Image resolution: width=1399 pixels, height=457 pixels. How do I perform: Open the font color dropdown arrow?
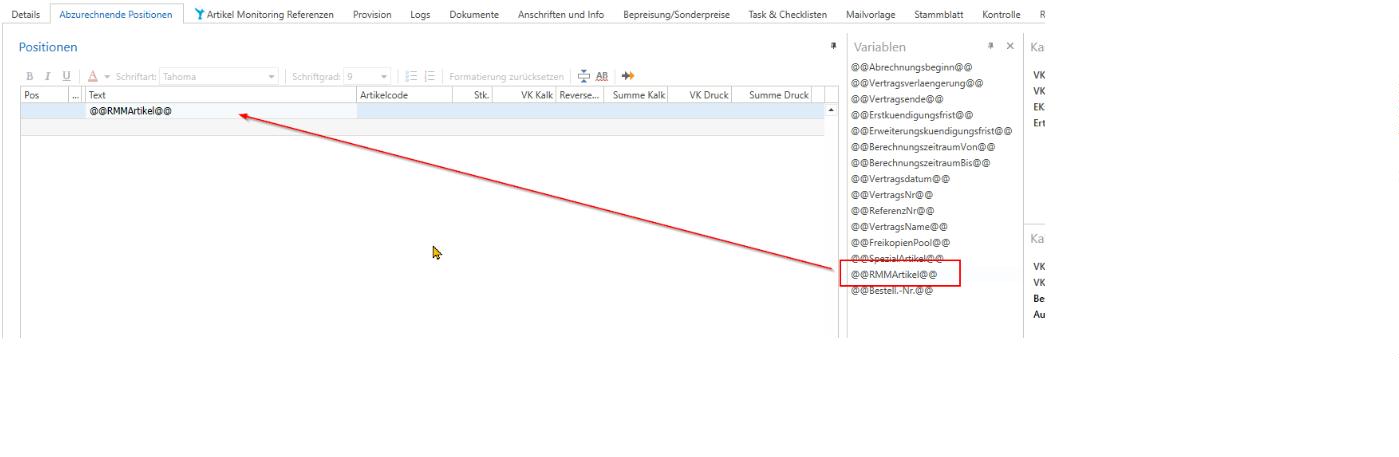(x=106, y=76)
